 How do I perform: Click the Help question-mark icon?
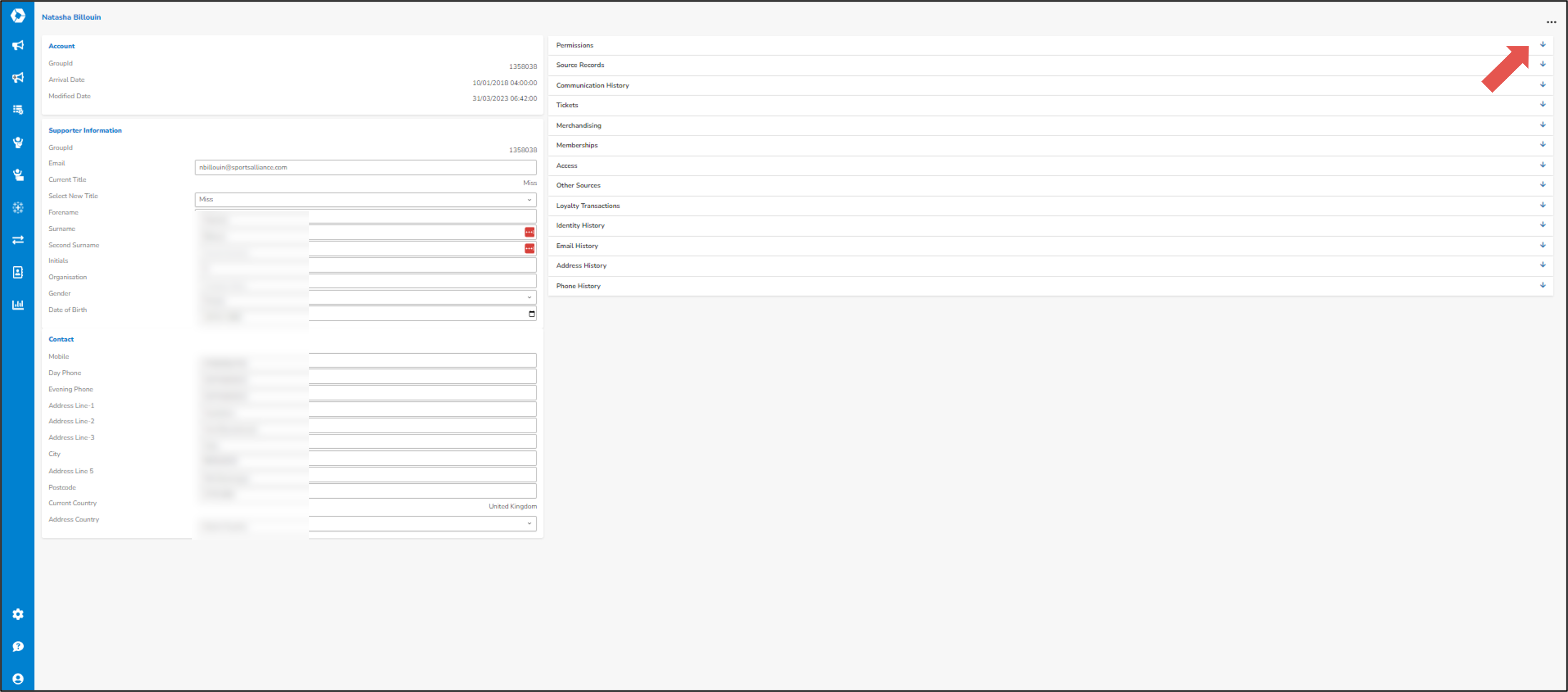tap(17, 646)
